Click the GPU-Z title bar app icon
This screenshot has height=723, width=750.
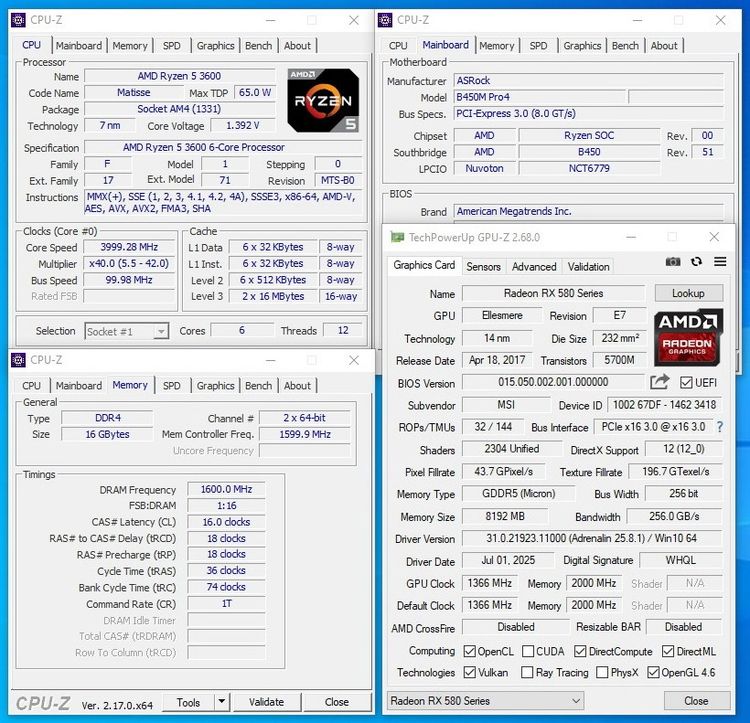397,237
